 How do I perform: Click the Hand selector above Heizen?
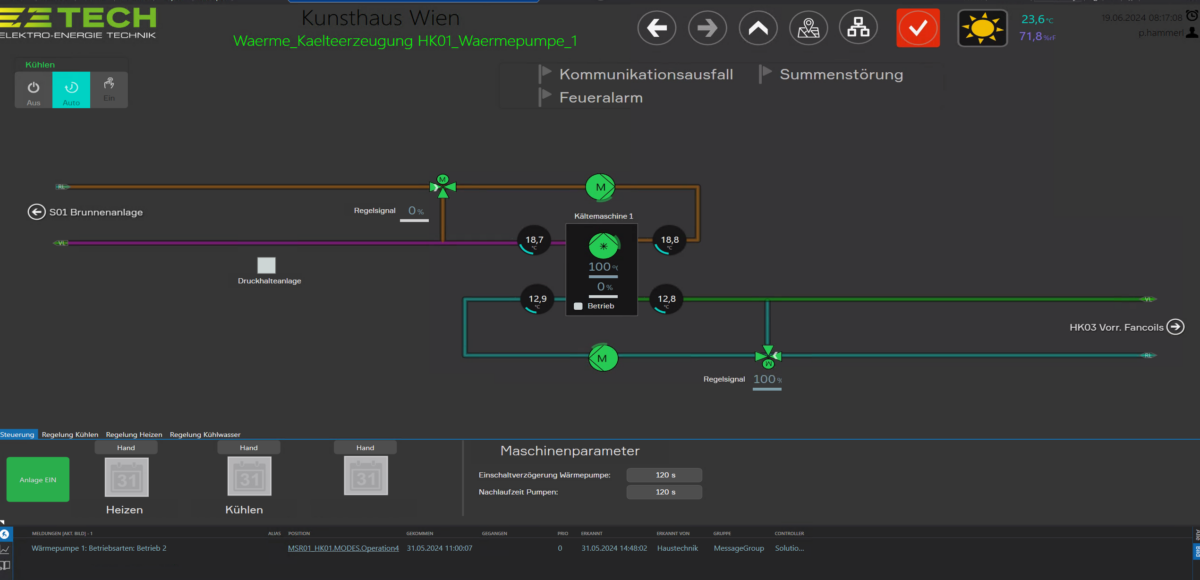[x=126, y=448]
